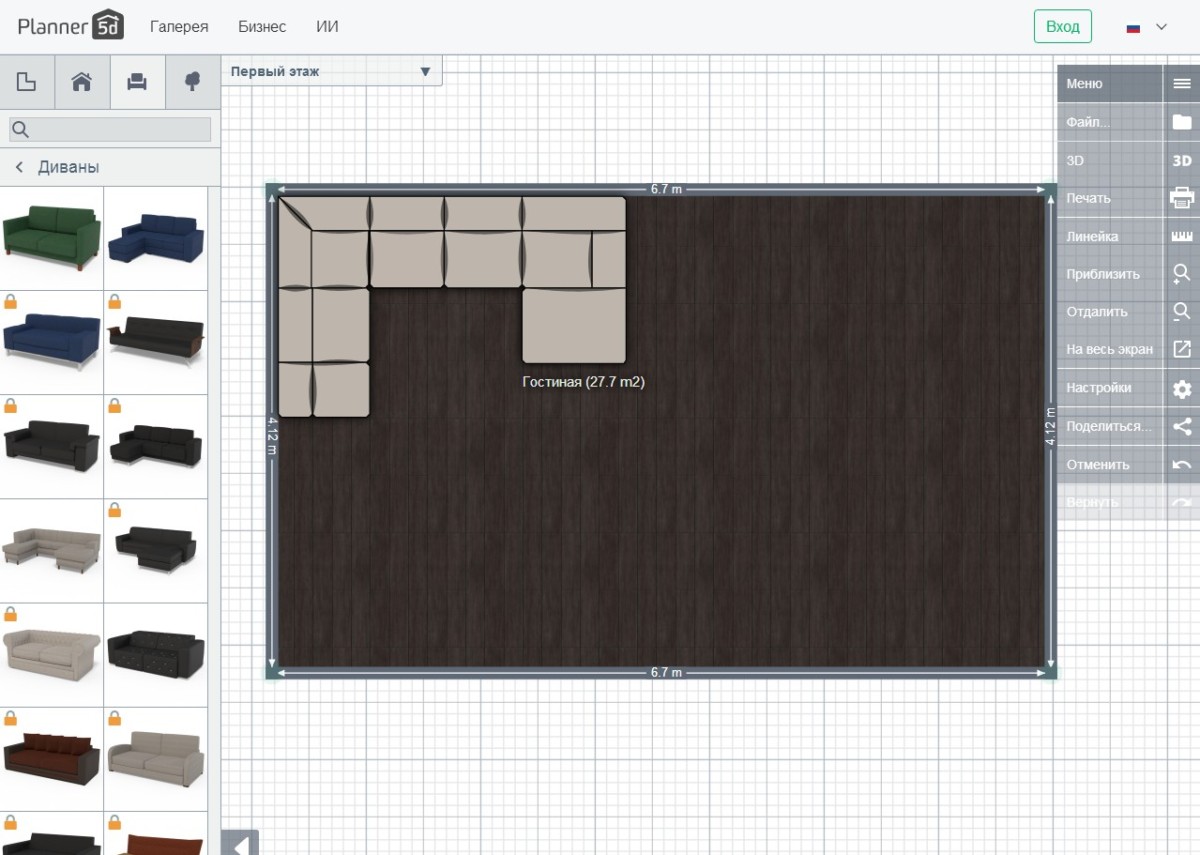Select the locked blue sofa with metal legs

(x=52, y=342)
